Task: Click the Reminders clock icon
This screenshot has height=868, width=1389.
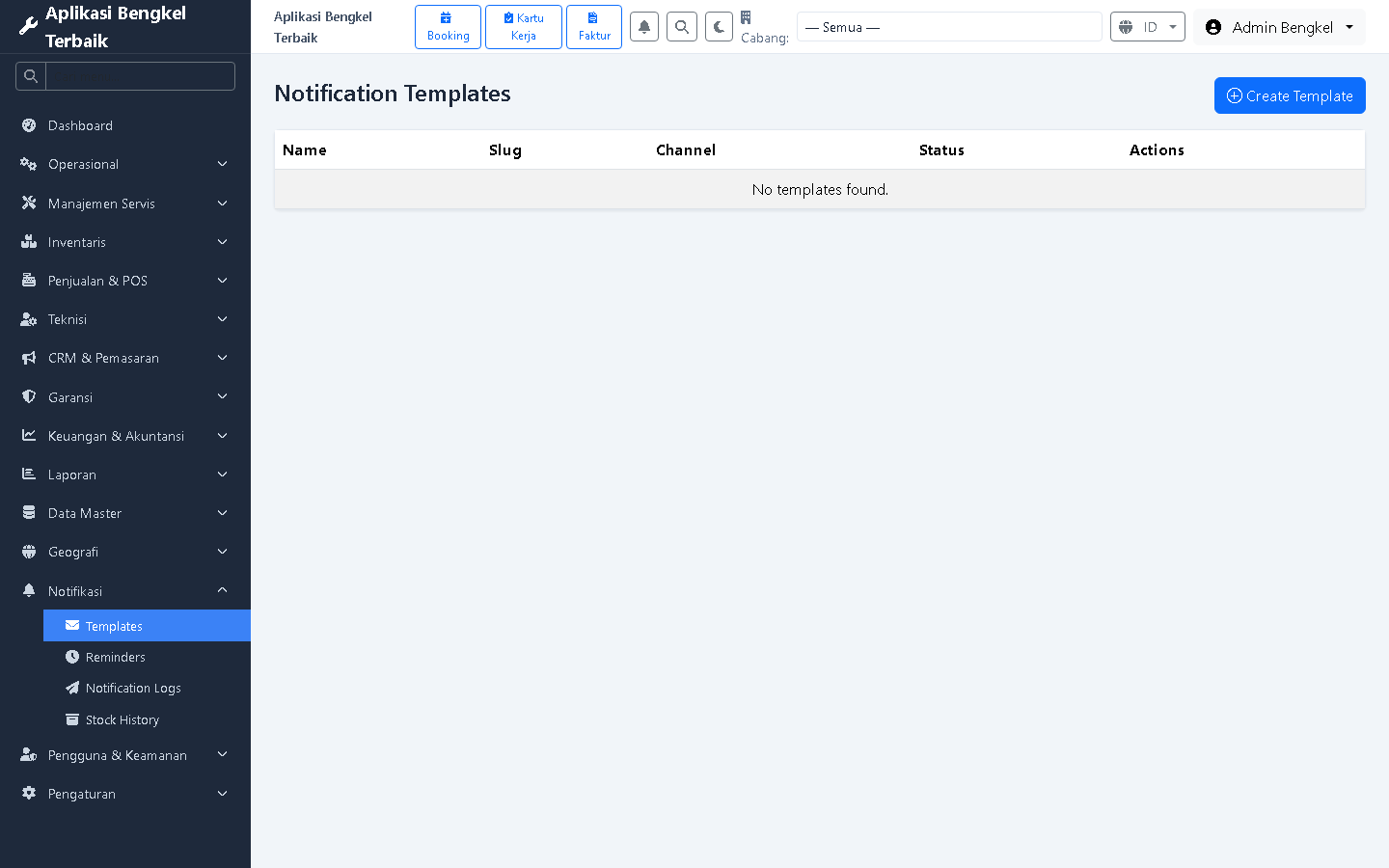Action: [72, 657]
